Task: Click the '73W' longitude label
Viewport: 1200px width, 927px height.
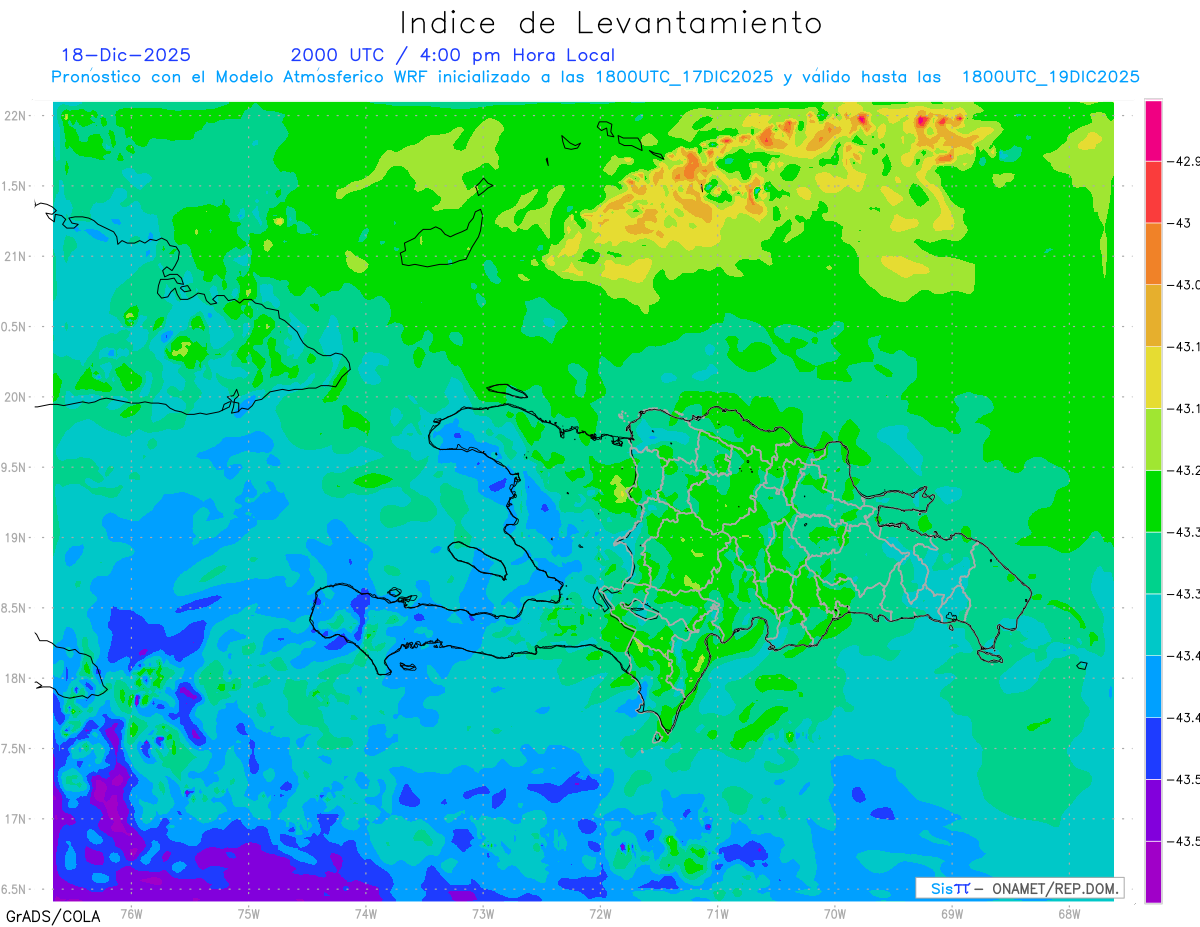Action: (483, 913)
